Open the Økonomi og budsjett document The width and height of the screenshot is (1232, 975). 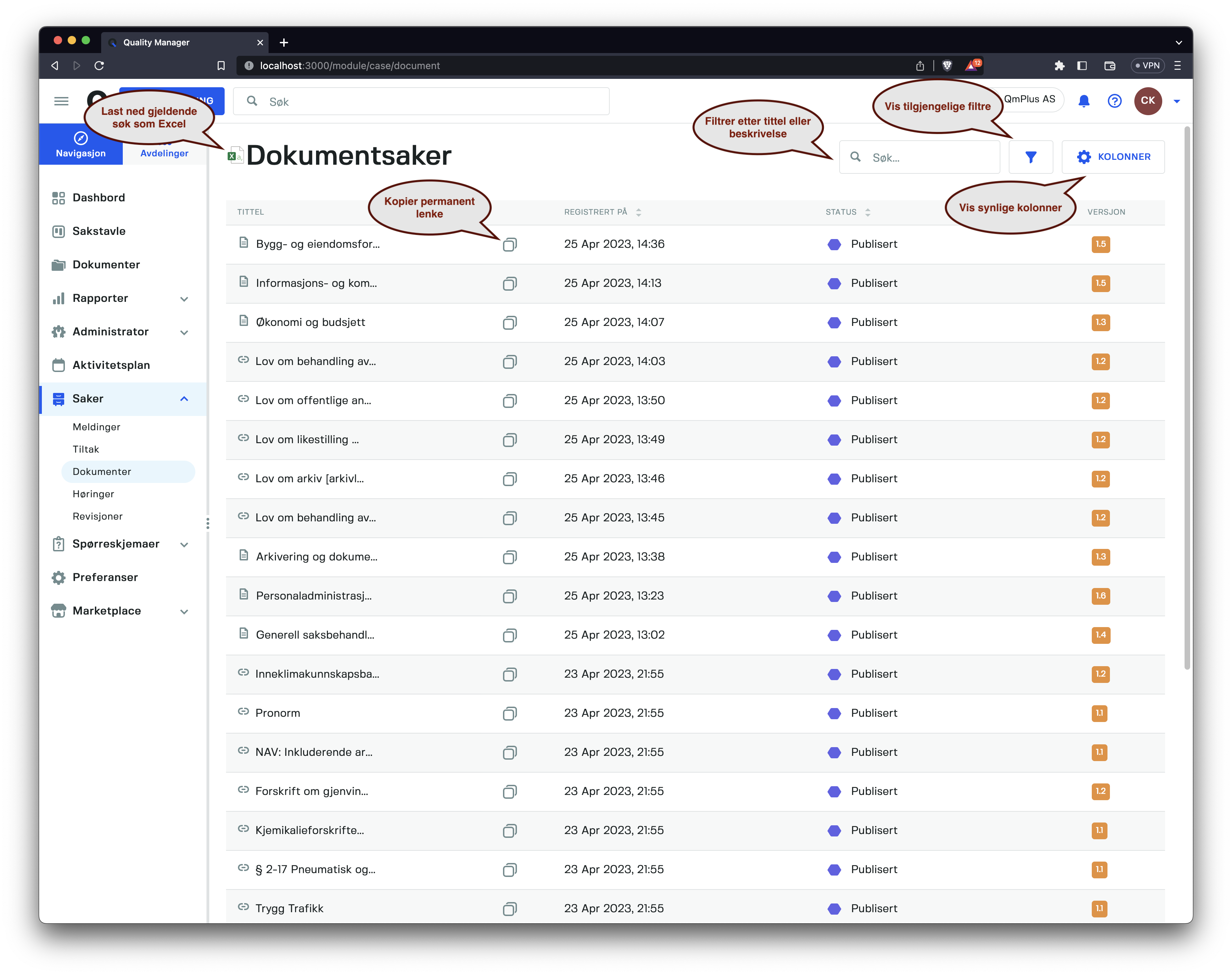[310, 322]
